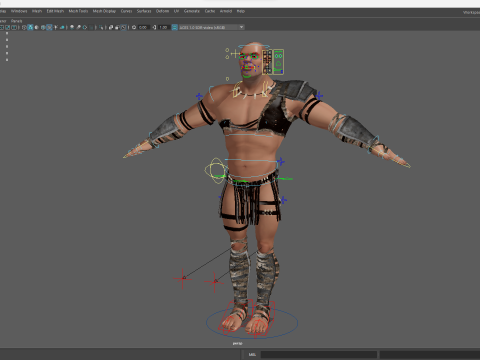Toggle viewport shadows icon
The width and height of the screenshot is (480, 360).
coord(62,27)
